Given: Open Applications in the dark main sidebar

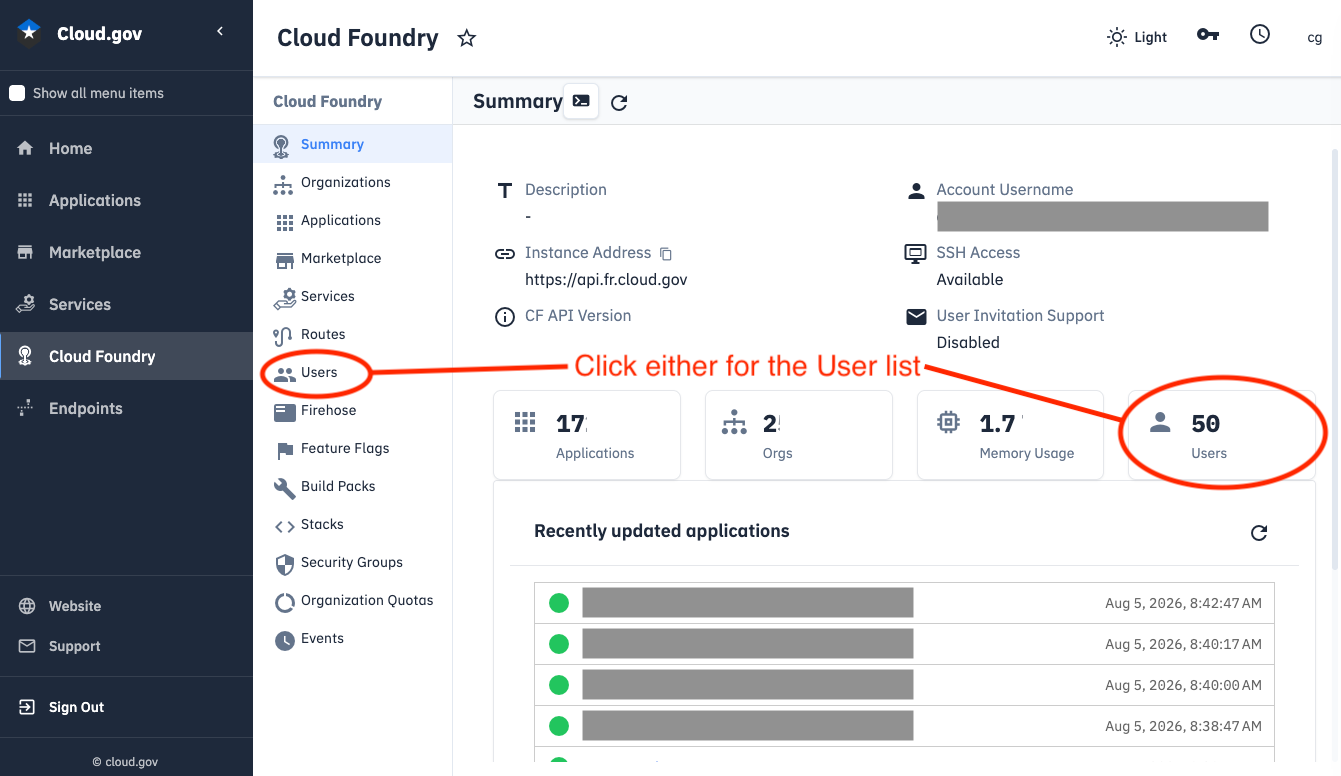Looking at the screenshot, I should pos(126,200).
